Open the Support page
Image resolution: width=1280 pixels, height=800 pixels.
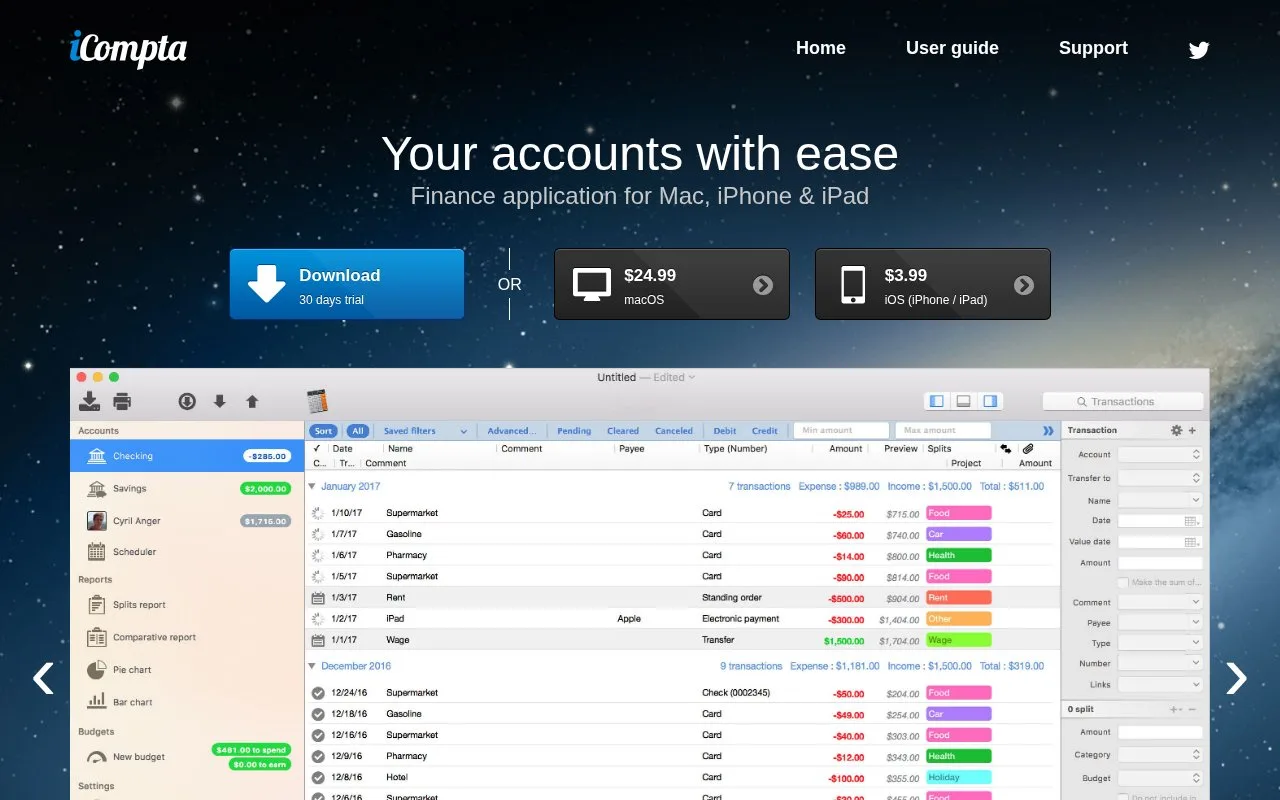pyautogui.click(x=1093, y=48)
